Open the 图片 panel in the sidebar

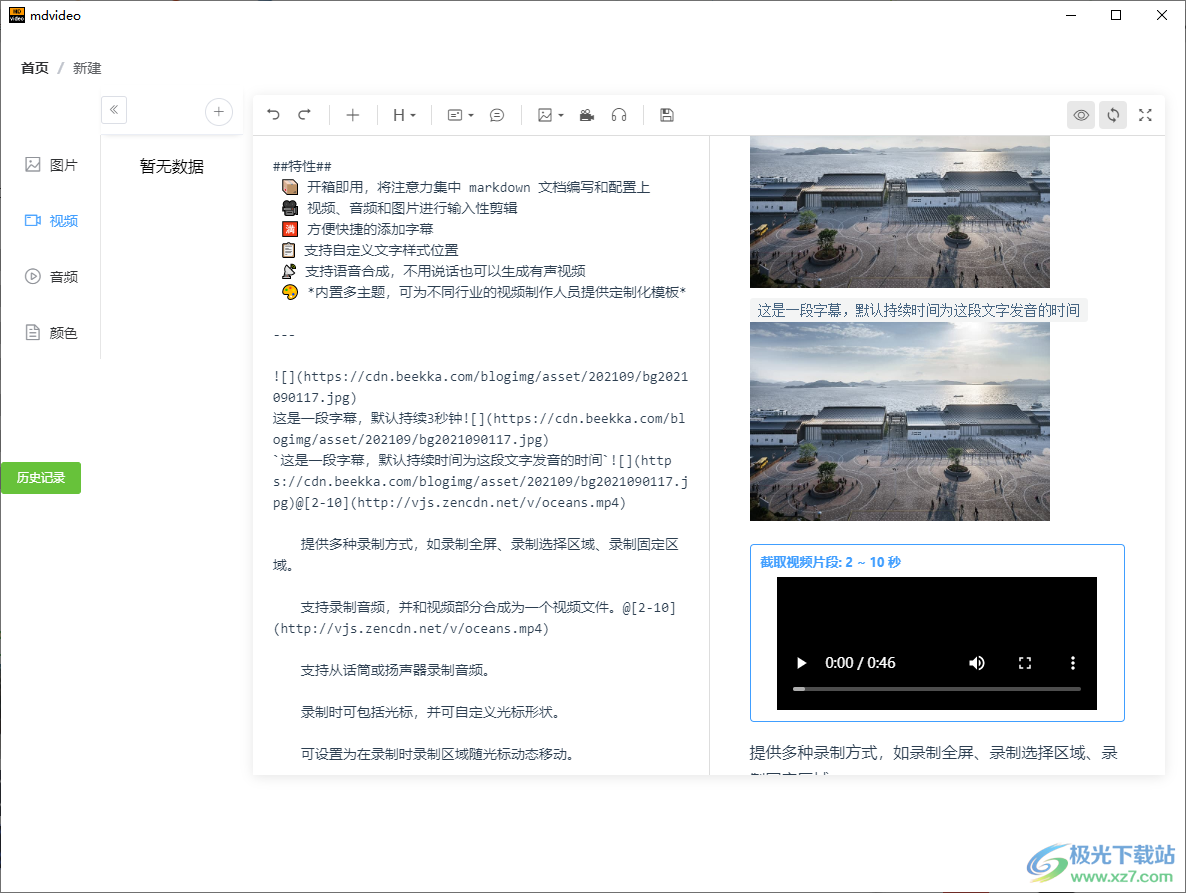pyautogui.click(x=51, y=164)
